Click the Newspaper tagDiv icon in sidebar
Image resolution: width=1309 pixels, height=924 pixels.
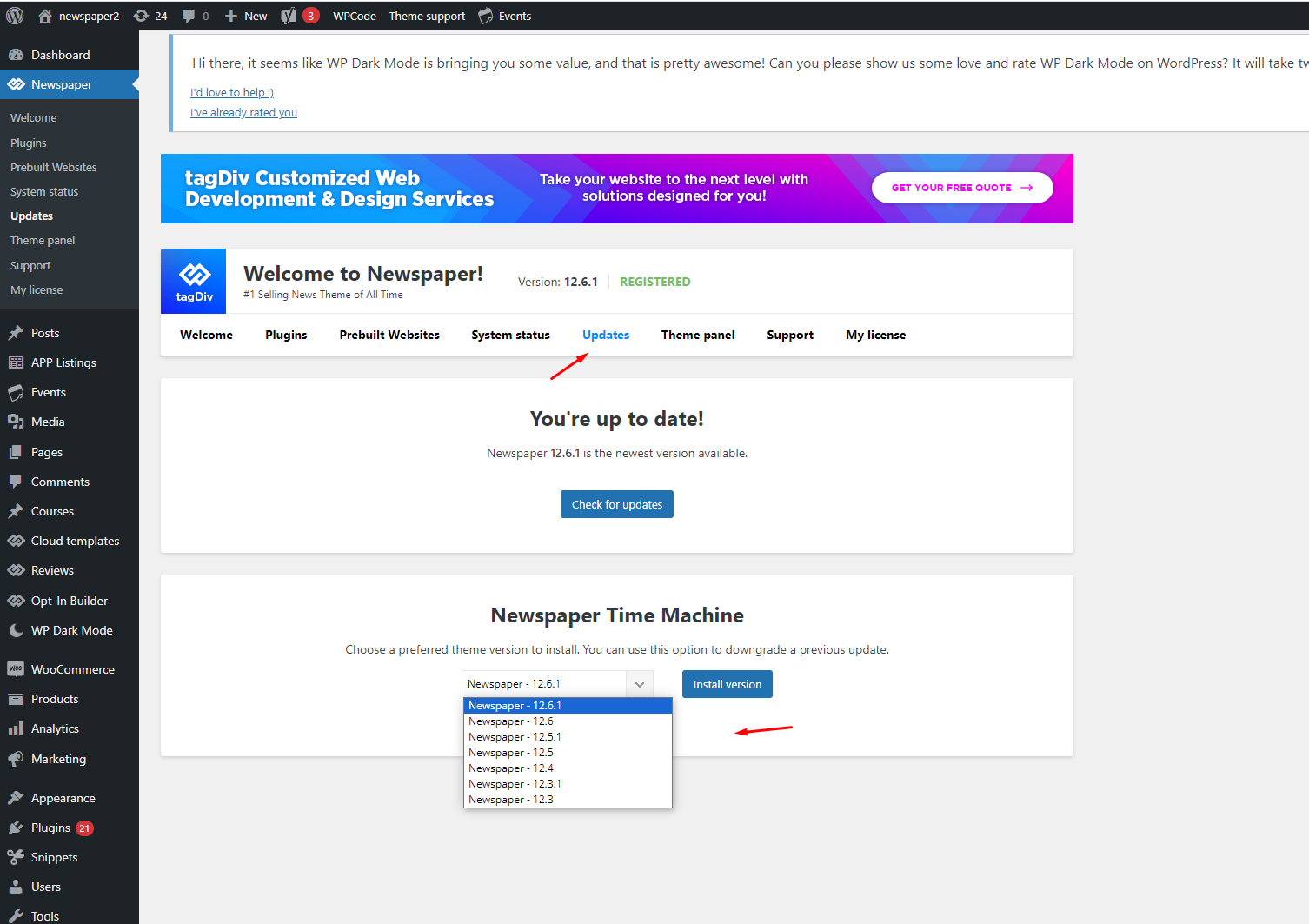pos(16,84)
